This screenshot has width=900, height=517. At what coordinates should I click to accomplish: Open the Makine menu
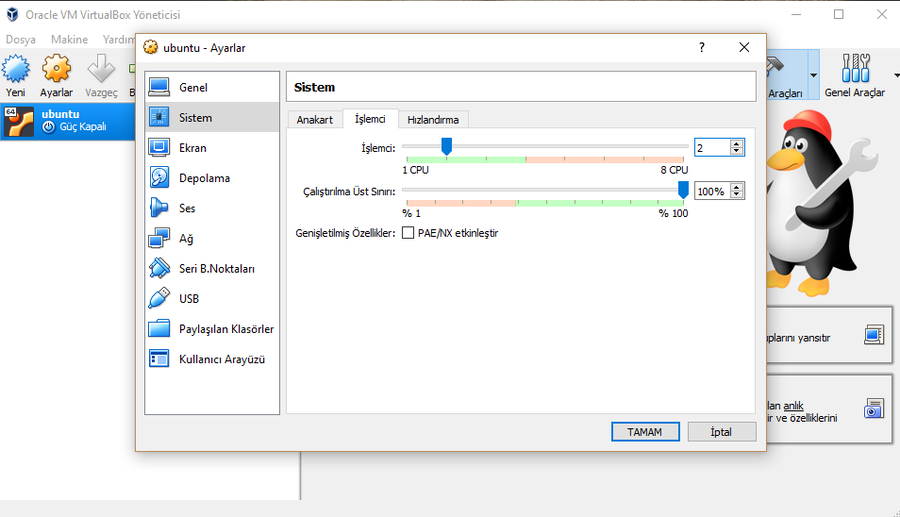69,40
